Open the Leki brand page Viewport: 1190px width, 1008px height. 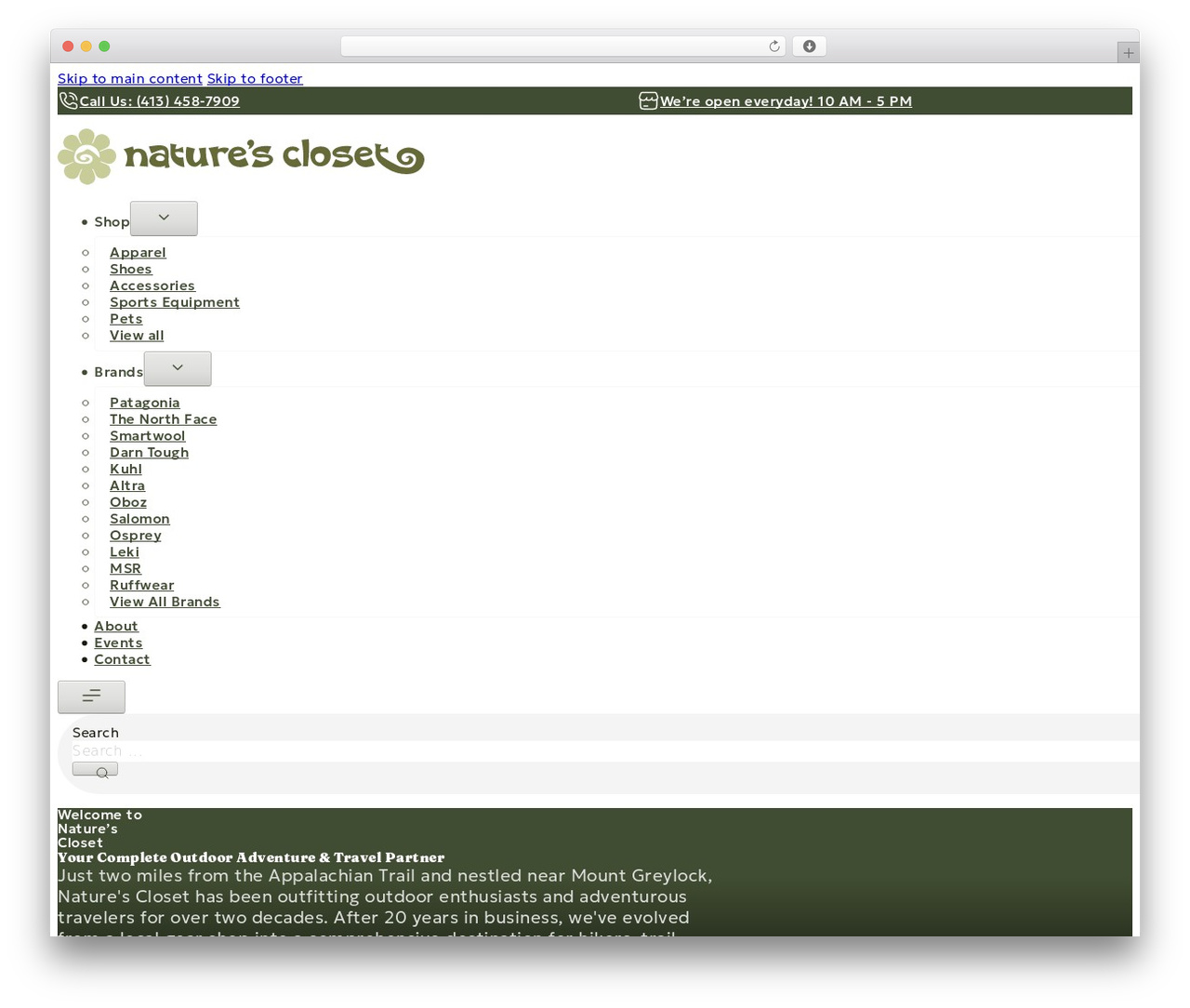[125, 552]
